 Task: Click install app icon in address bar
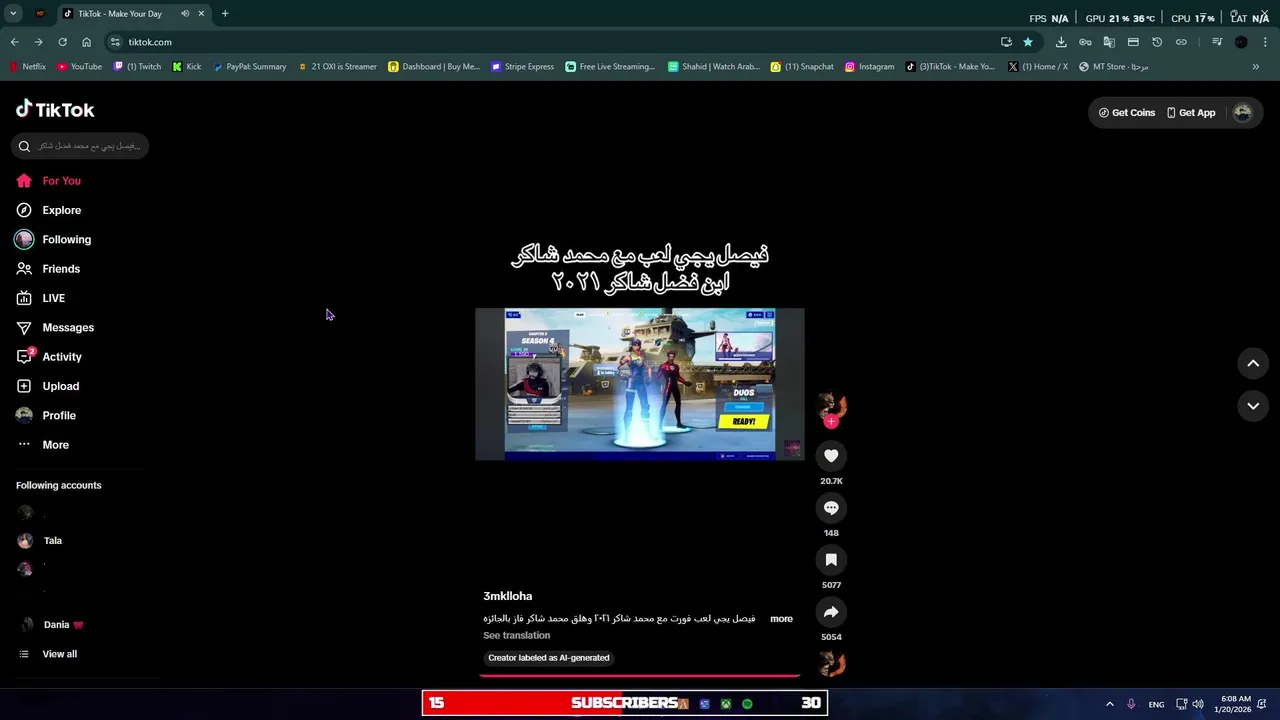[1006, 42]
